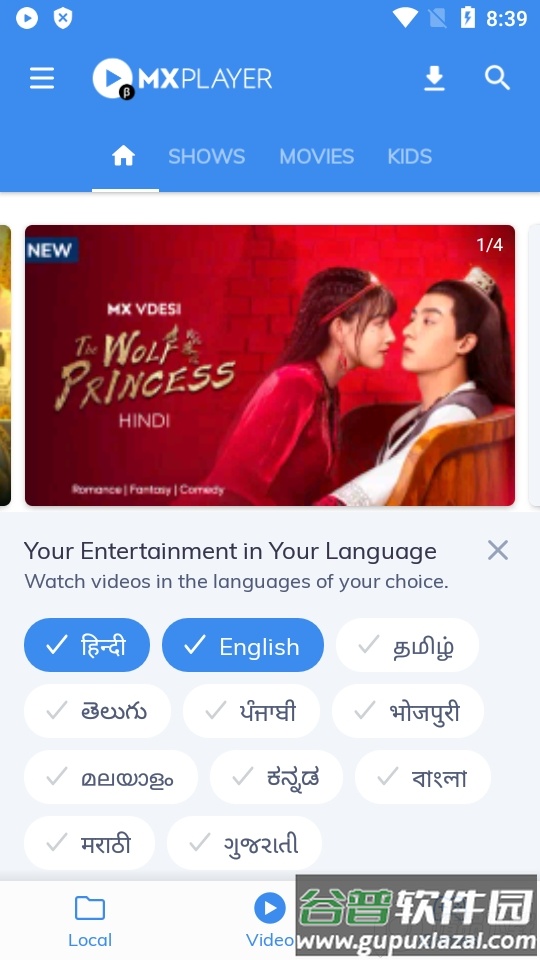Switch to the SHOWS tab
540x960 pixels.
[x=206, y=156]
